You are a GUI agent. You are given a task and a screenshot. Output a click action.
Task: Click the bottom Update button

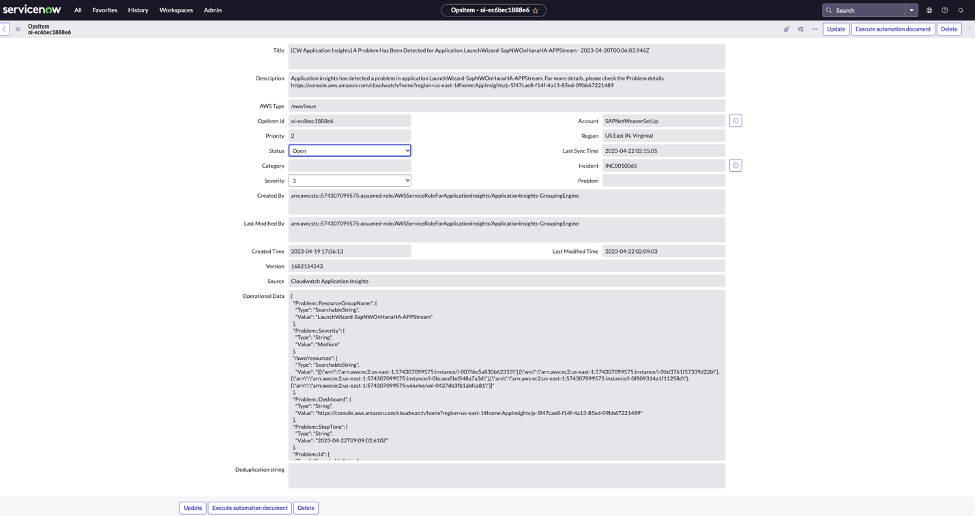click(193, 508)
